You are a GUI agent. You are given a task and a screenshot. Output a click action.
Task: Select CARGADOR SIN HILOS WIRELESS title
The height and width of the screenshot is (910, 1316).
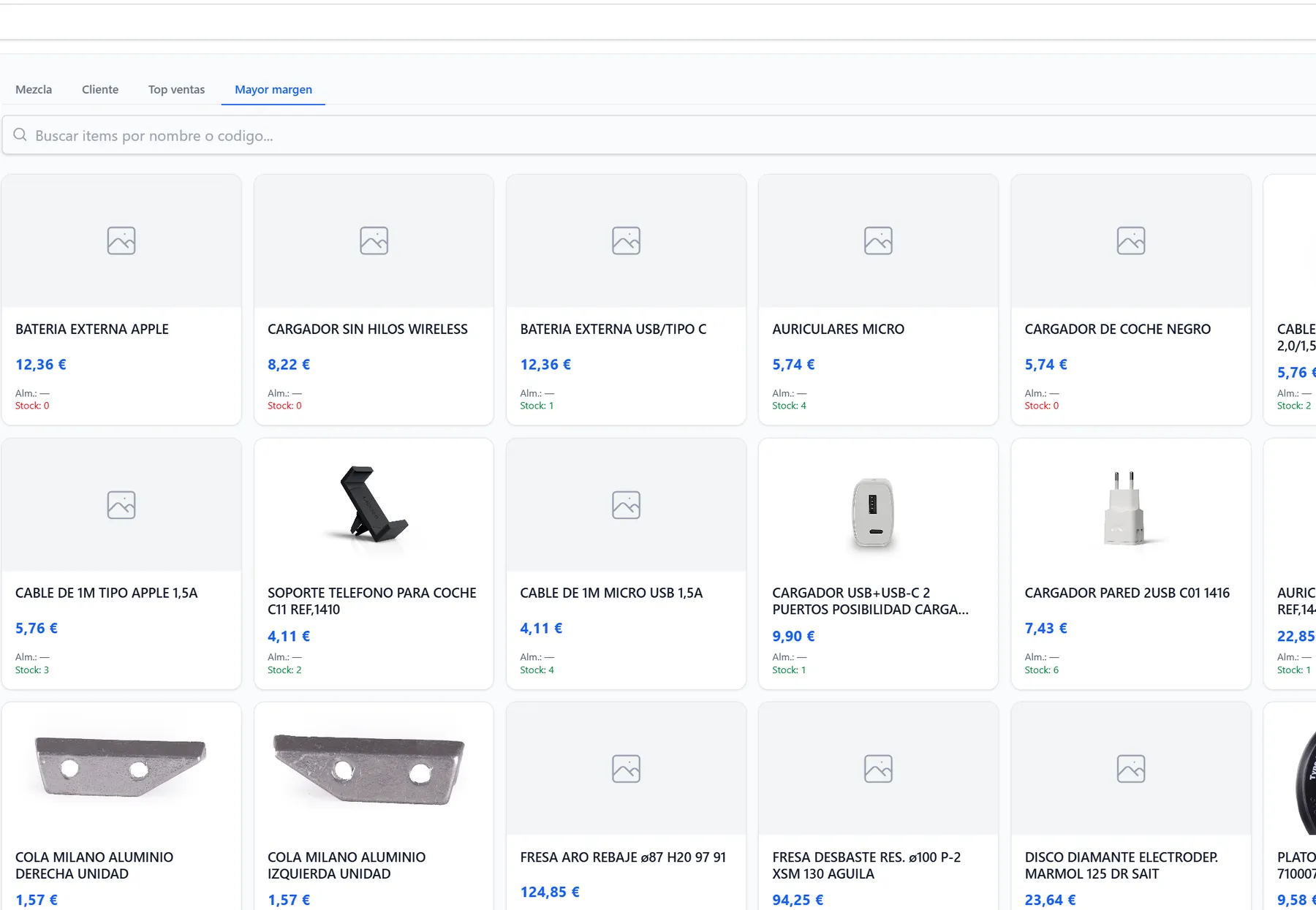pyautogui.click(x=368, y=329)
